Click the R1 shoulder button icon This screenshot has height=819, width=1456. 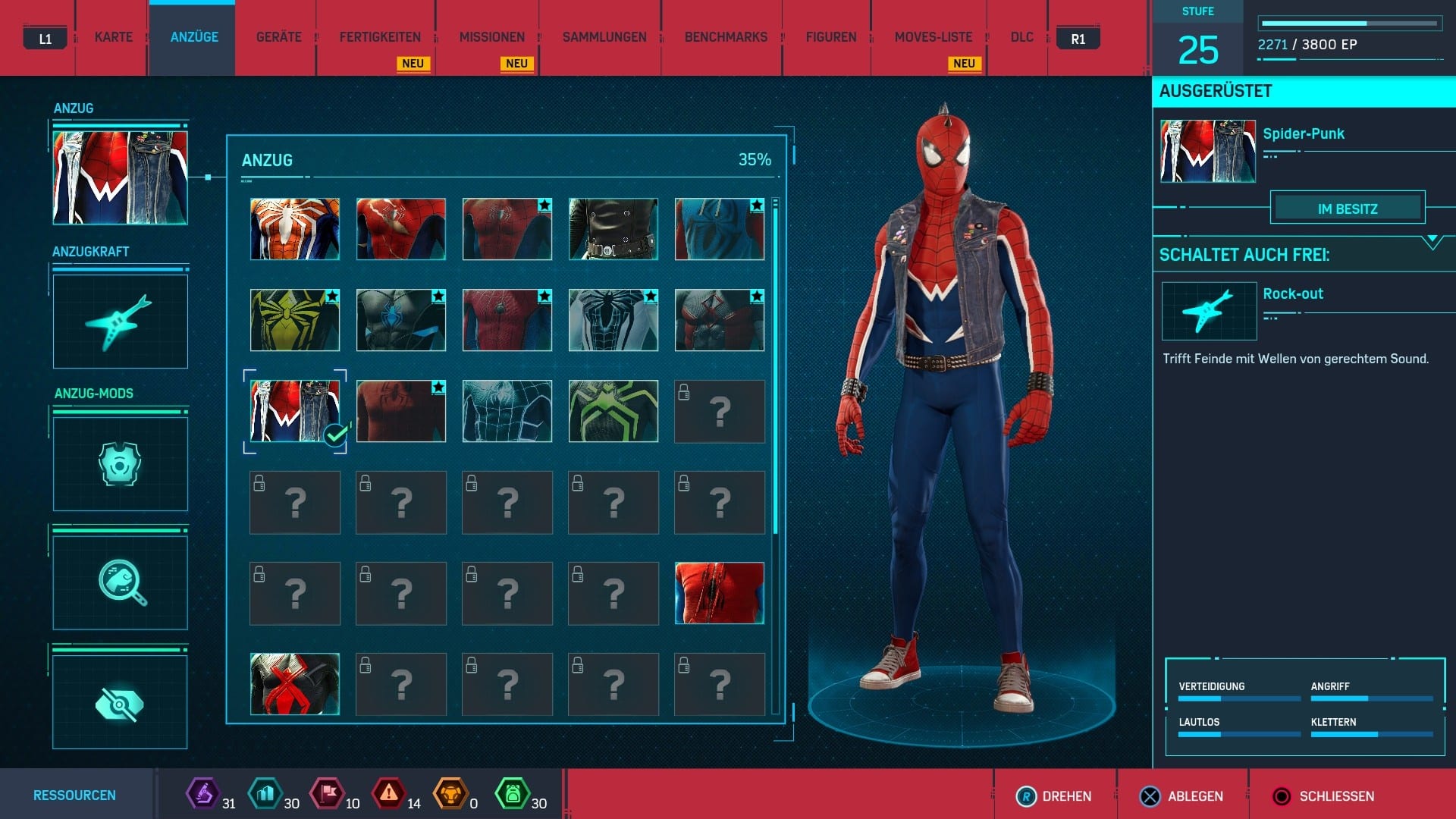1078,39
